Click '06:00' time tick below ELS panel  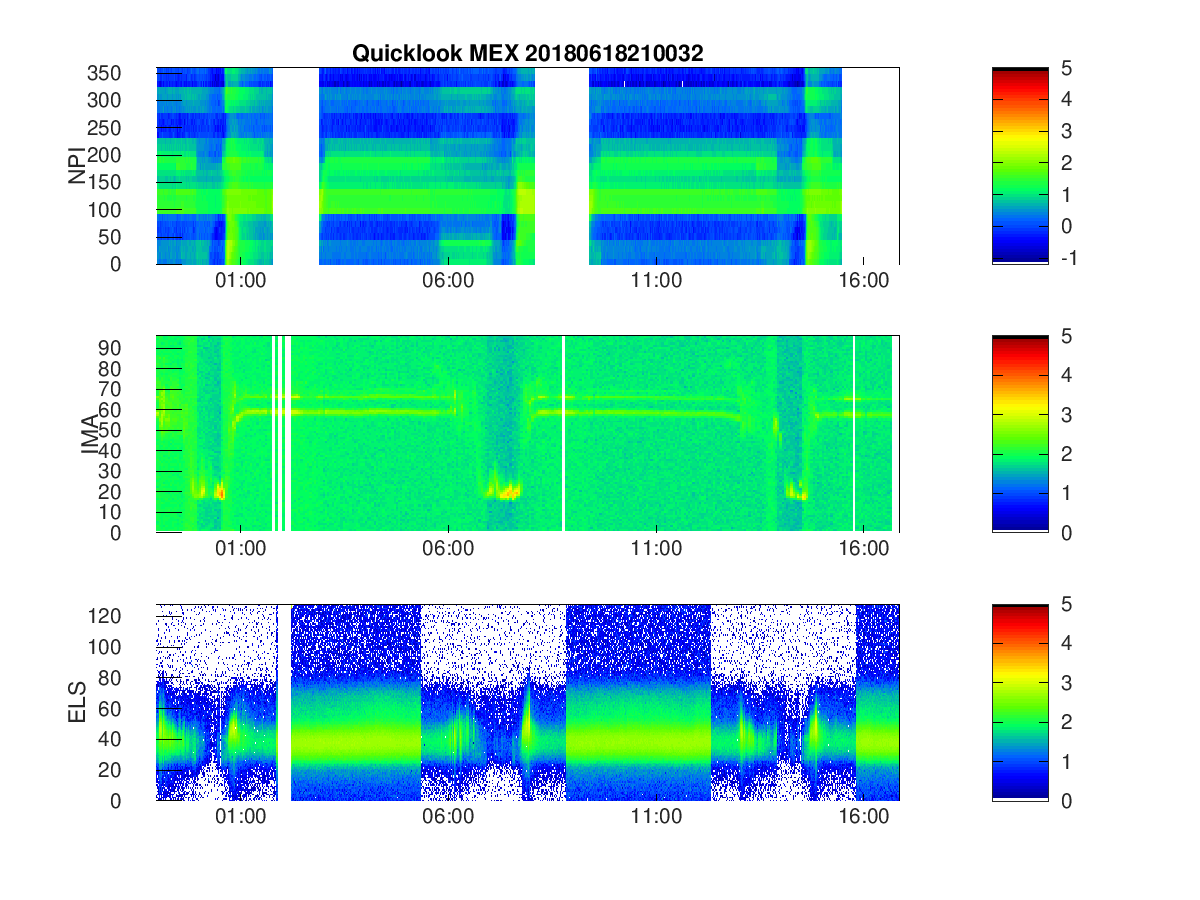click(x=449, y=817)
